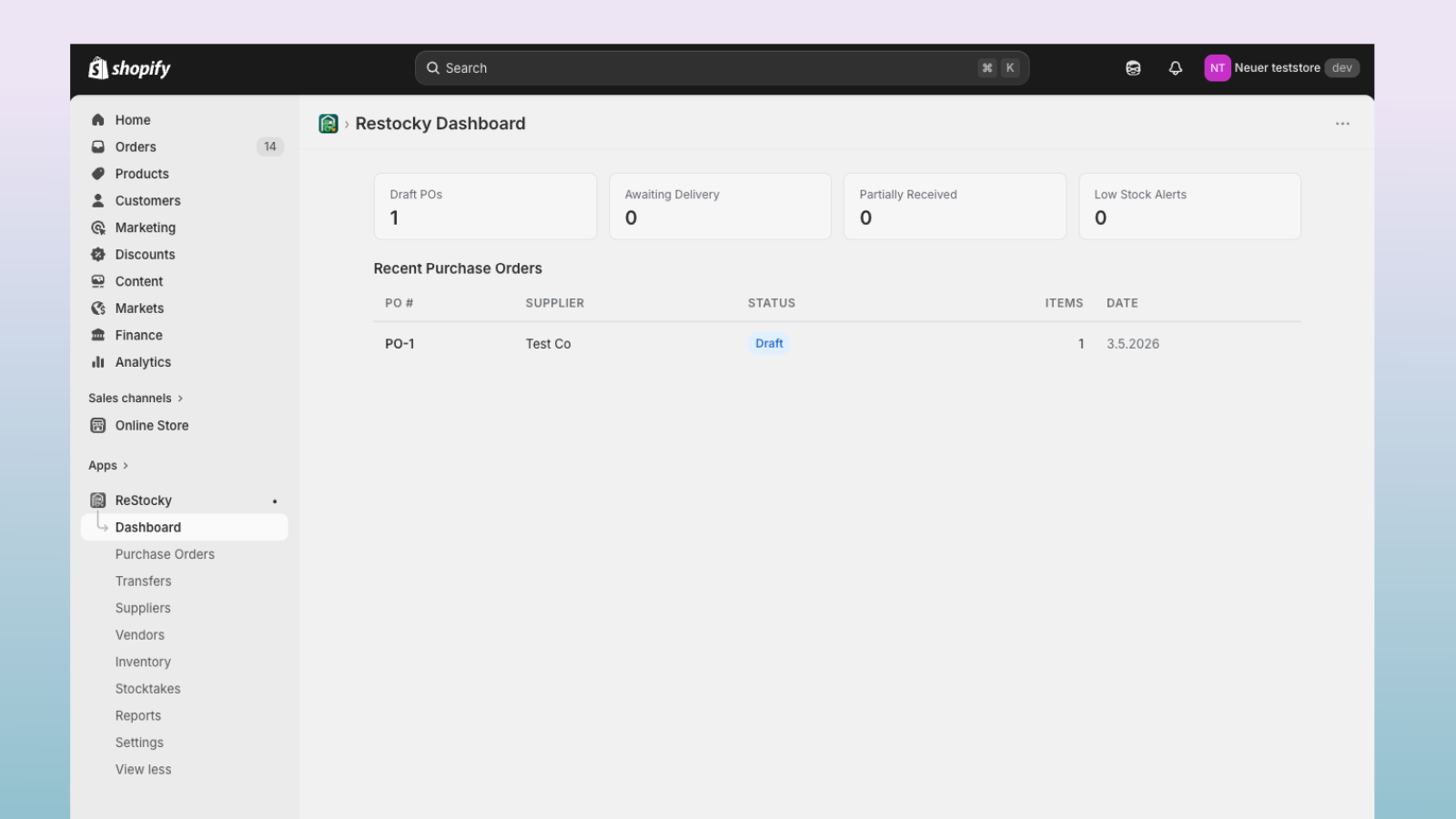
Task: Open Discounts in sidebar
Action: click(185, 255)
